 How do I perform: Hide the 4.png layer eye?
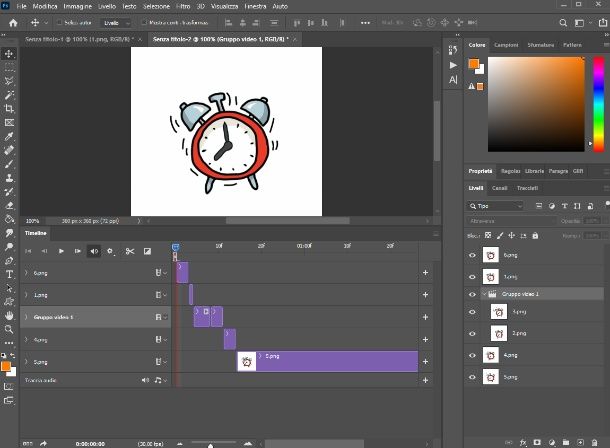(x=472, y=355)
